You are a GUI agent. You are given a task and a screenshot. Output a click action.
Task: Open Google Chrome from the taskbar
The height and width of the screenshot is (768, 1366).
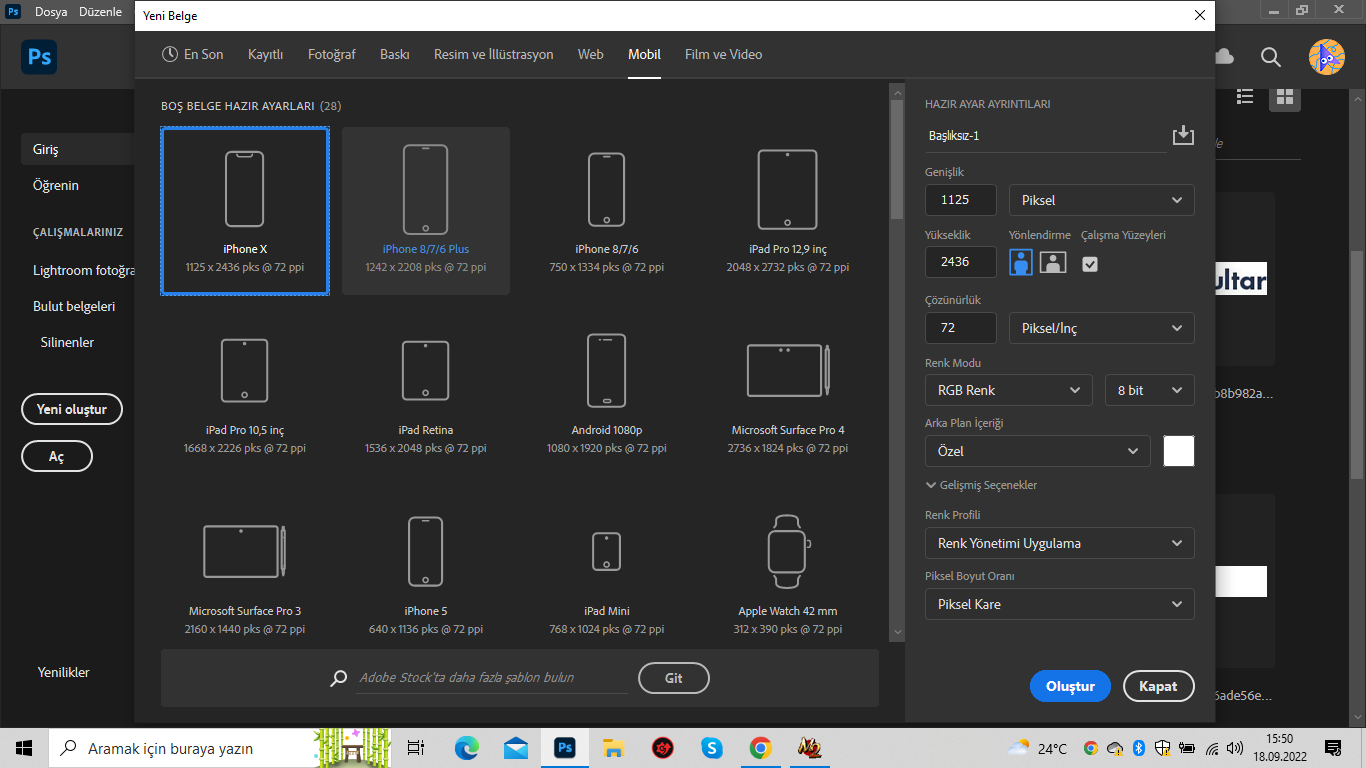(x=761, y=748)
